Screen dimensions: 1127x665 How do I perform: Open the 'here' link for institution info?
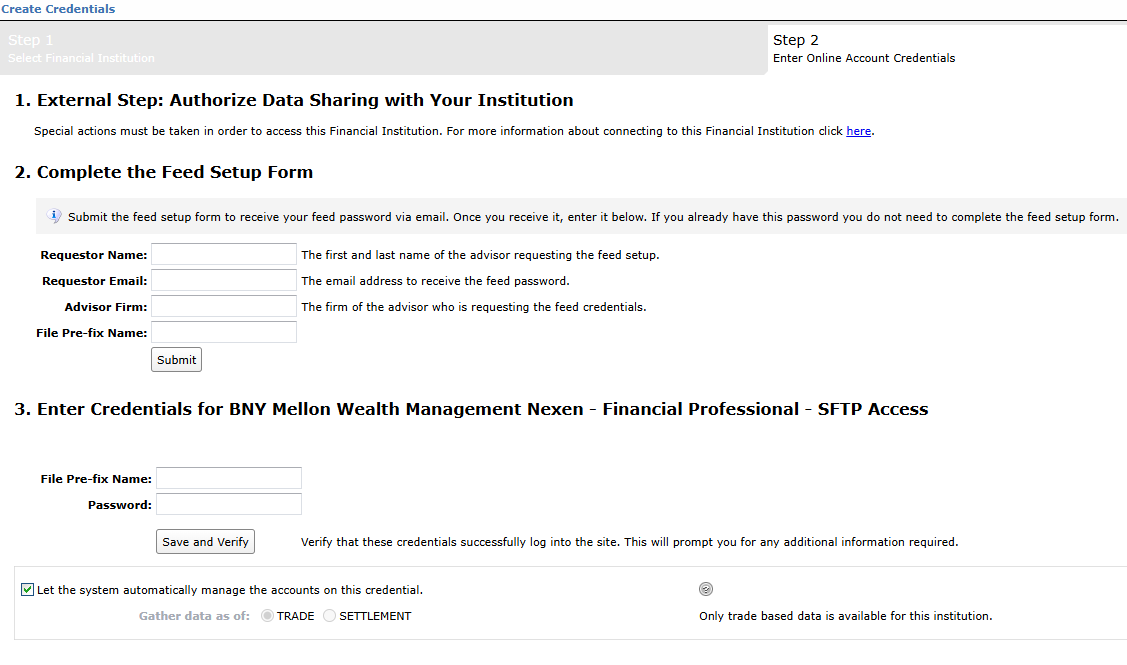[858, 131]
